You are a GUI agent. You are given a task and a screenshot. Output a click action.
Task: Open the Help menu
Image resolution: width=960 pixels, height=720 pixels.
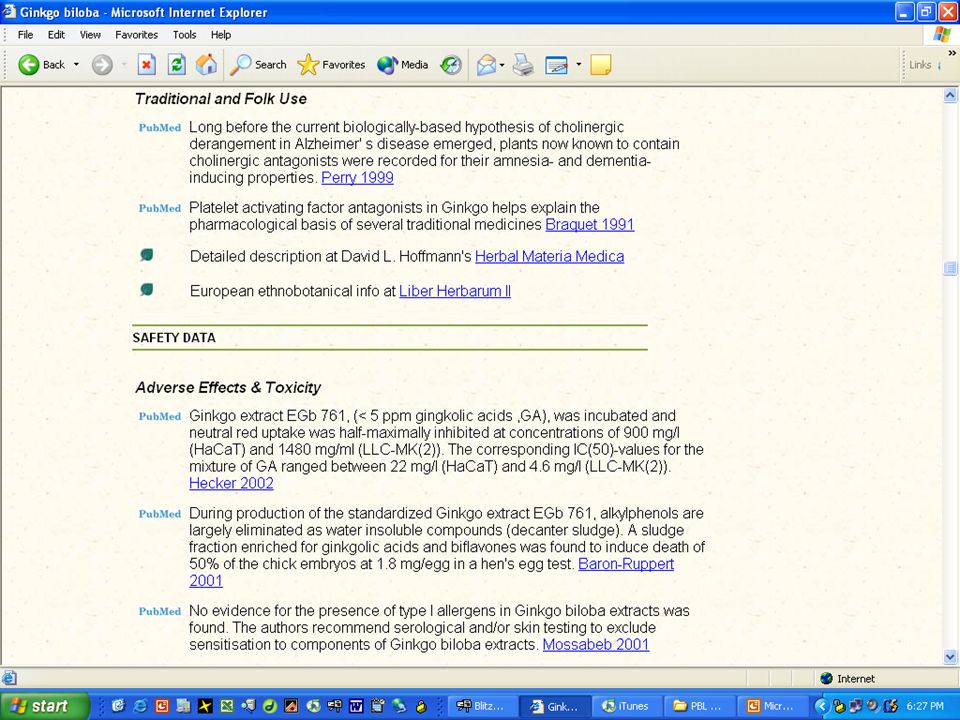click(221, 35)
